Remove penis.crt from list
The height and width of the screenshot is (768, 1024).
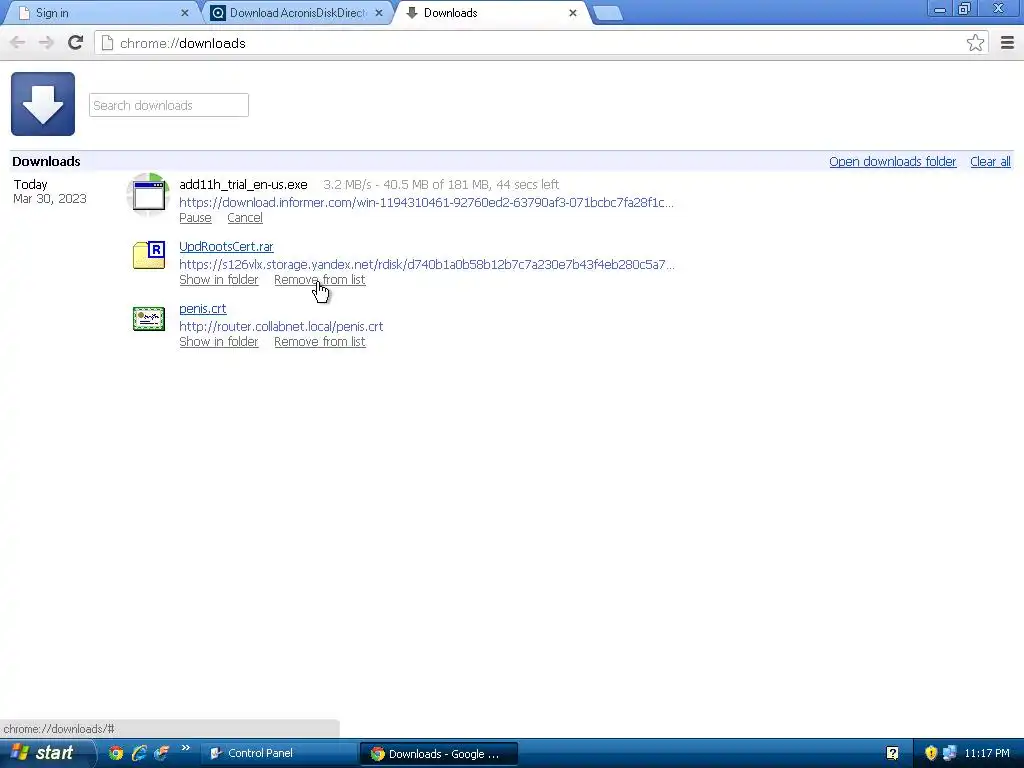(x=319, y=342)
